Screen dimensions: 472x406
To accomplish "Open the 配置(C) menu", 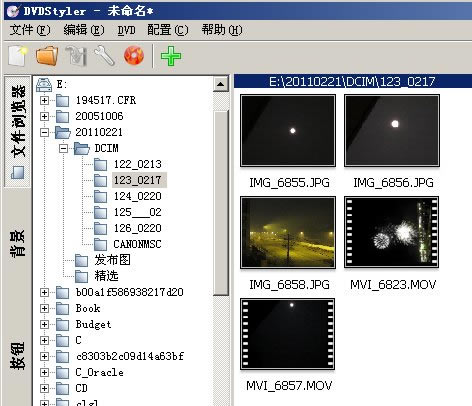I will [x=168, y=30].
